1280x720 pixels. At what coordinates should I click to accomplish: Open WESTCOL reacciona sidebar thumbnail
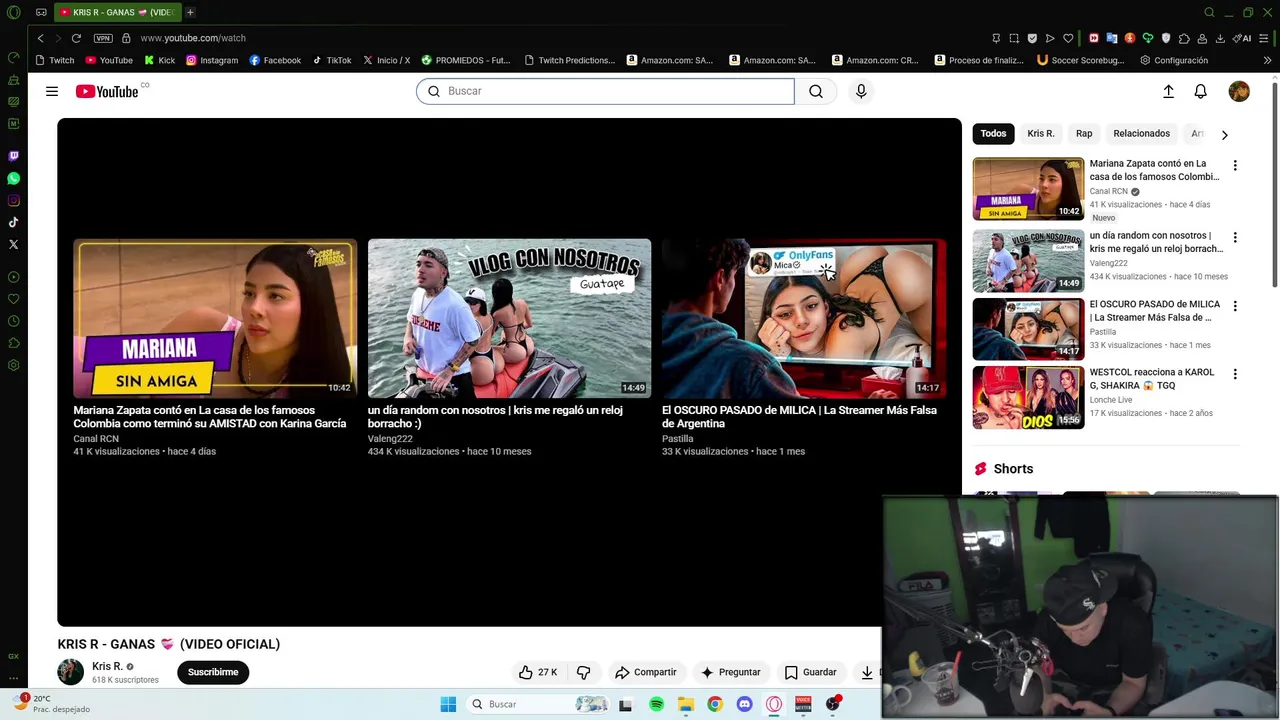point(1028,397)
